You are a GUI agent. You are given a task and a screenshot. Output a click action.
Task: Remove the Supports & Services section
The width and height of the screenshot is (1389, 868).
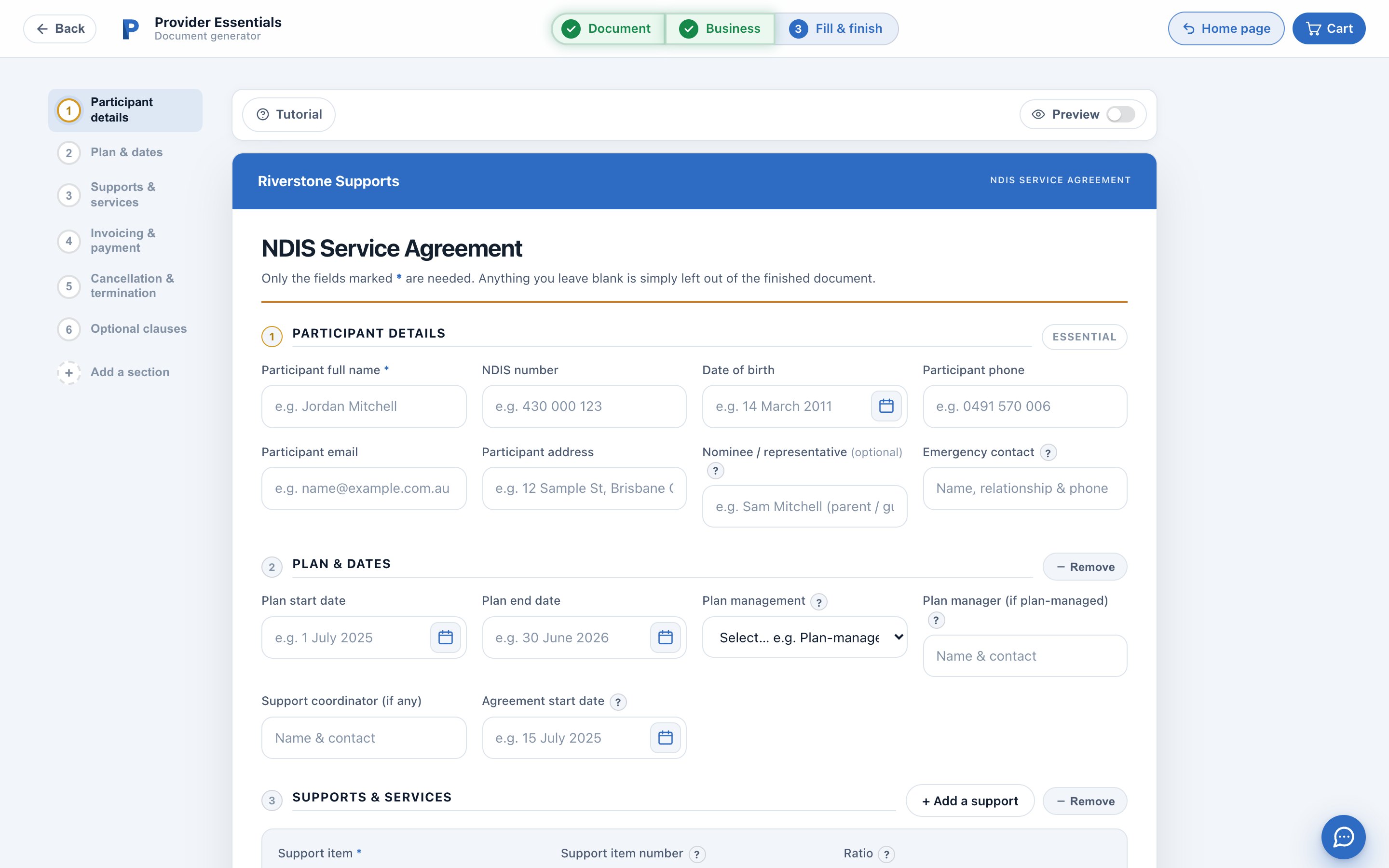point(1085,801)
